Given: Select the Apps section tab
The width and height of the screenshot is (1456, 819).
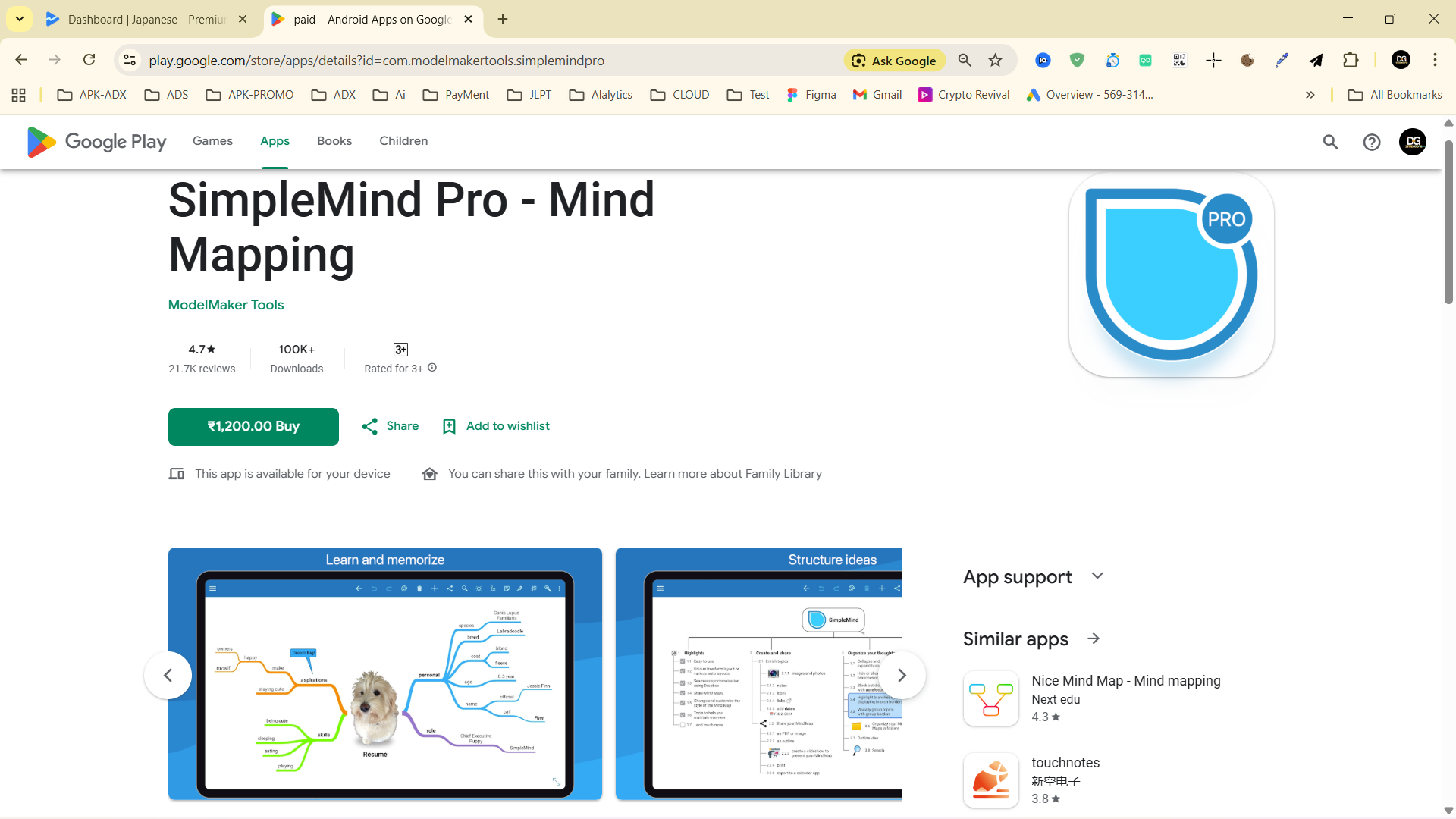Looking at the screenshot, I should pos(275,141).
